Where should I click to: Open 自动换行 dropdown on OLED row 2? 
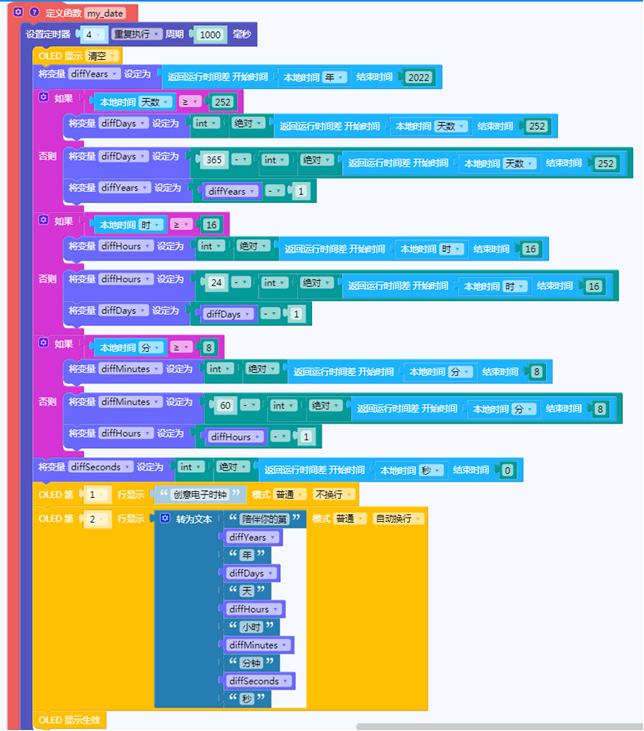tap(399, 519)
